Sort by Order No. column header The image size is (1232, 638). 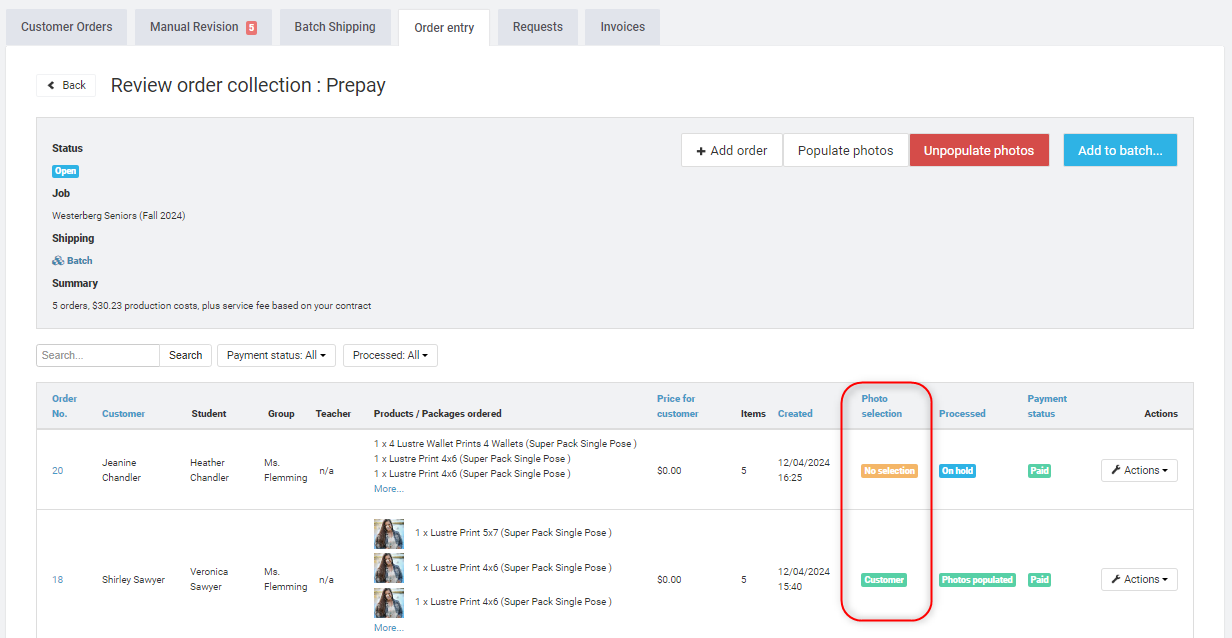click(64, 406)
